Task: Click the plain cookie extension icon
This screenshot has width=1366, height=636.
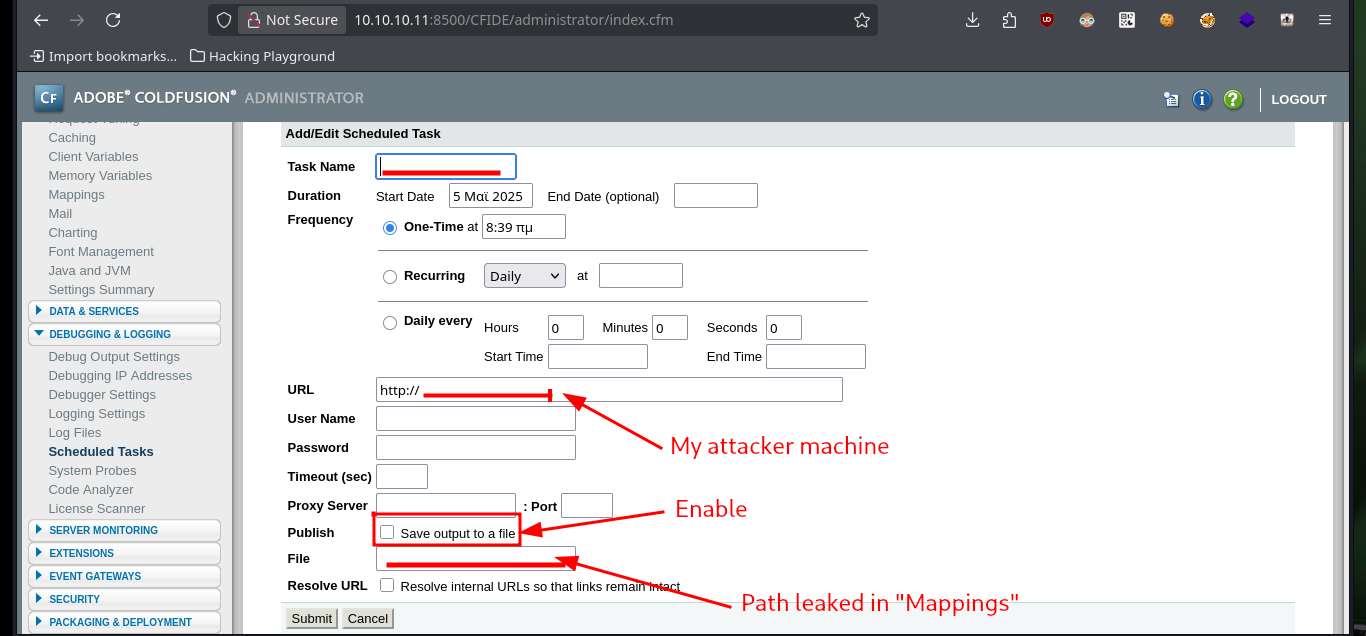Action: pos(1167,20)
